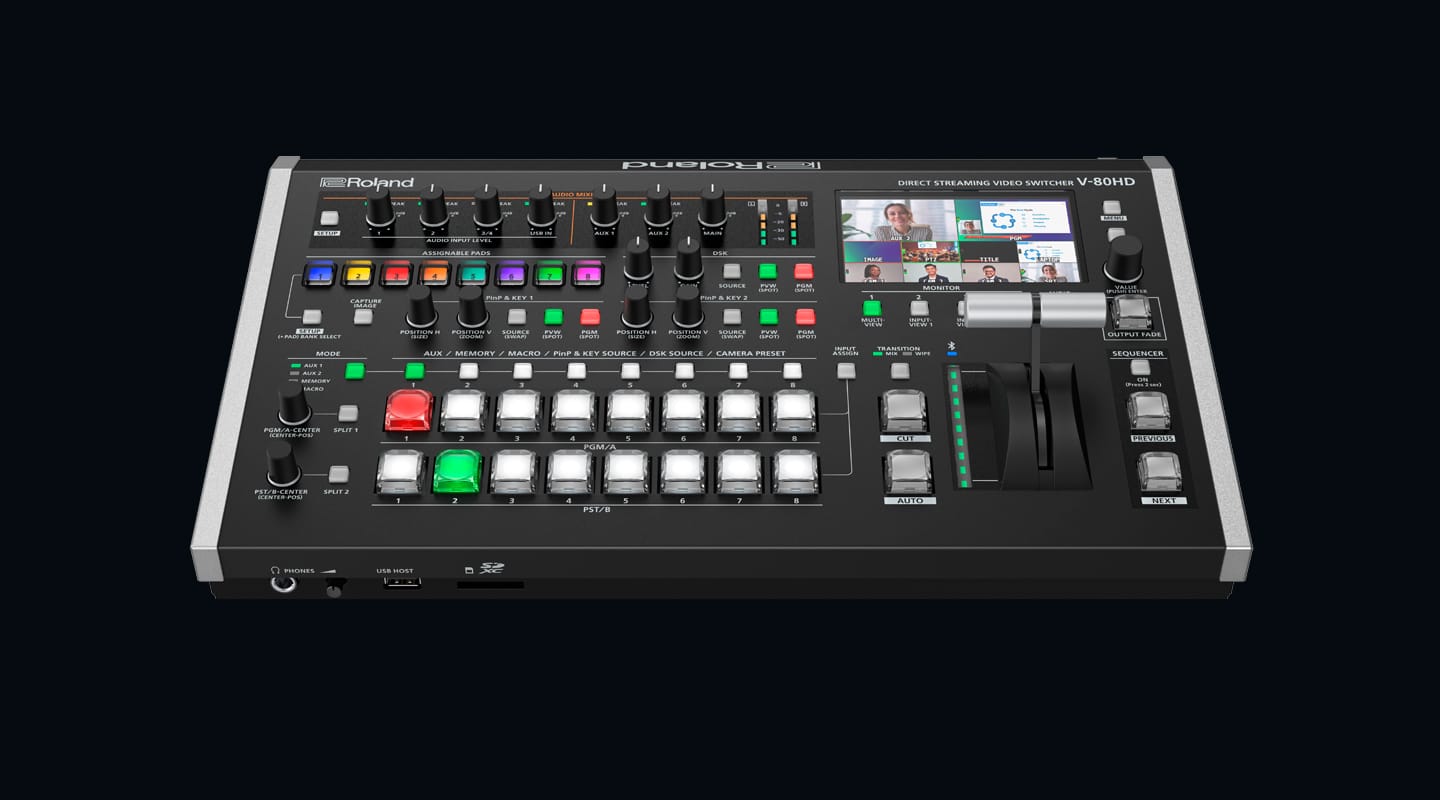Viewport: 1440px width, 800px height.
Task: Turn on the SEQUENCER ON button
Action: click(x=1140, y=368)
